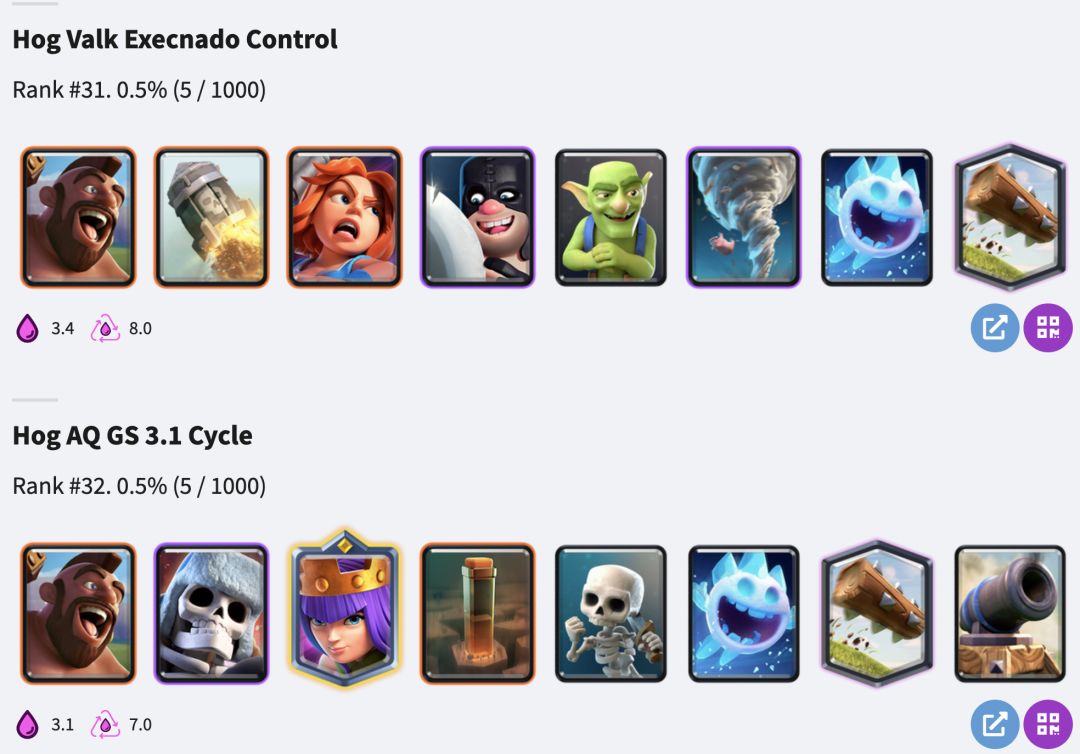
Task: Open Hog AQ GS 3.1 Cycle deck external link
Action: pyautogui.click(x=995, y=724)
